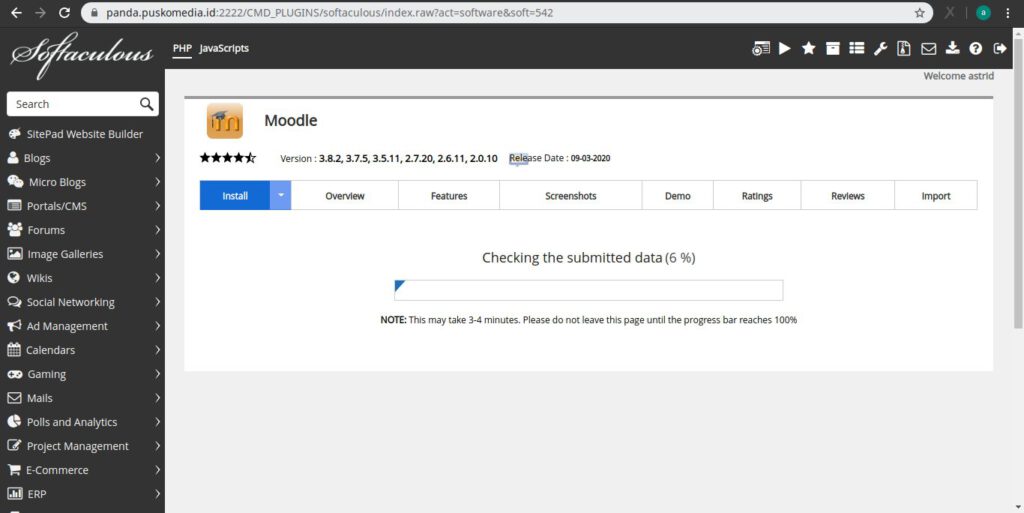Screen dimensions: 1024x513
Task: Click the browser address bar
Action: click(x=496, y=12)
